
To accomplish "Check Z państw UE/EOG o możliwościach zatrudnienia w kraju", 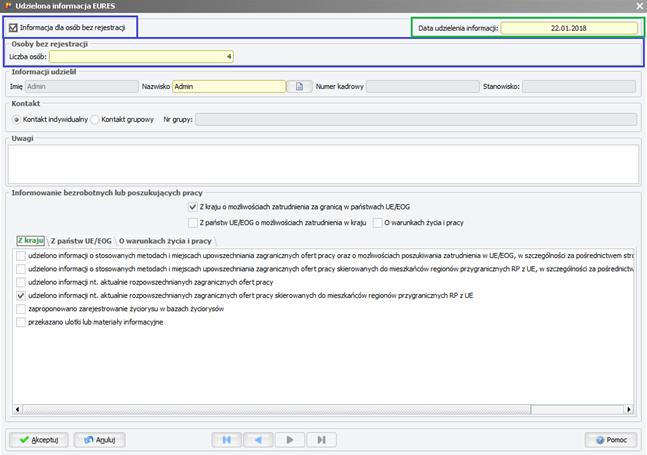I will click(192, 223).
